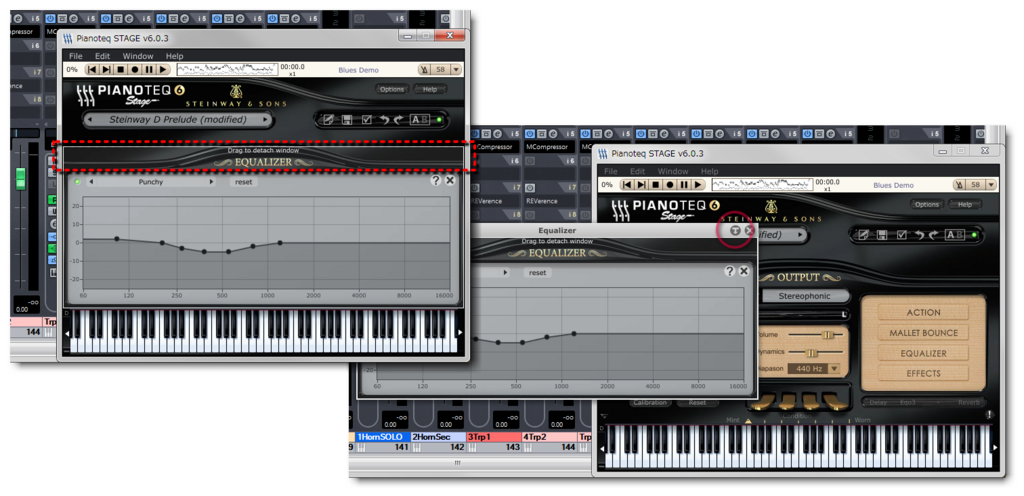Close the detached Equalizer floating window
Screen dimensions: 1024x496
pos(748,230)
